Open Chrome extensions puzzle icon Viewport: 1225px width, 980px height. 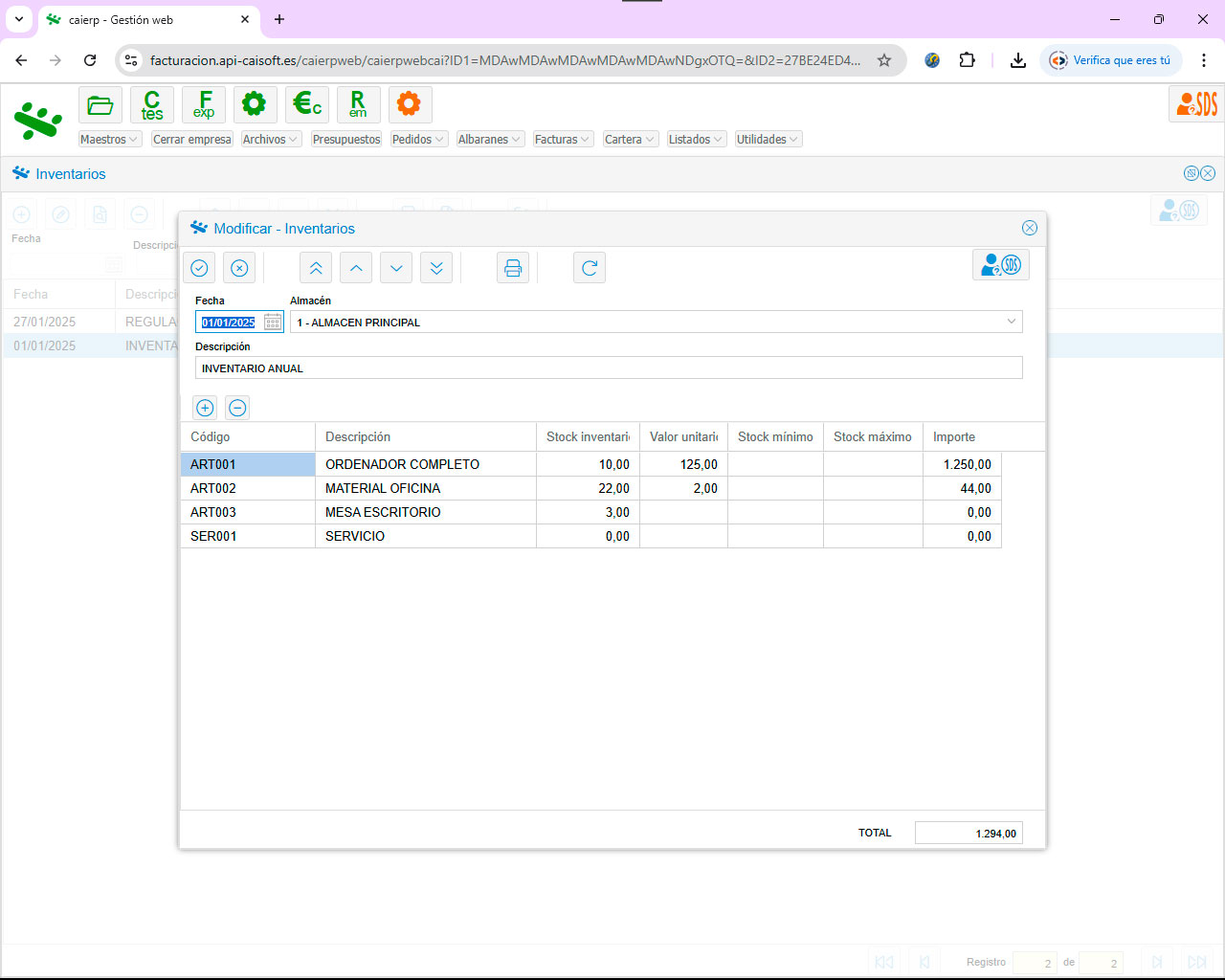click(968, 60)
